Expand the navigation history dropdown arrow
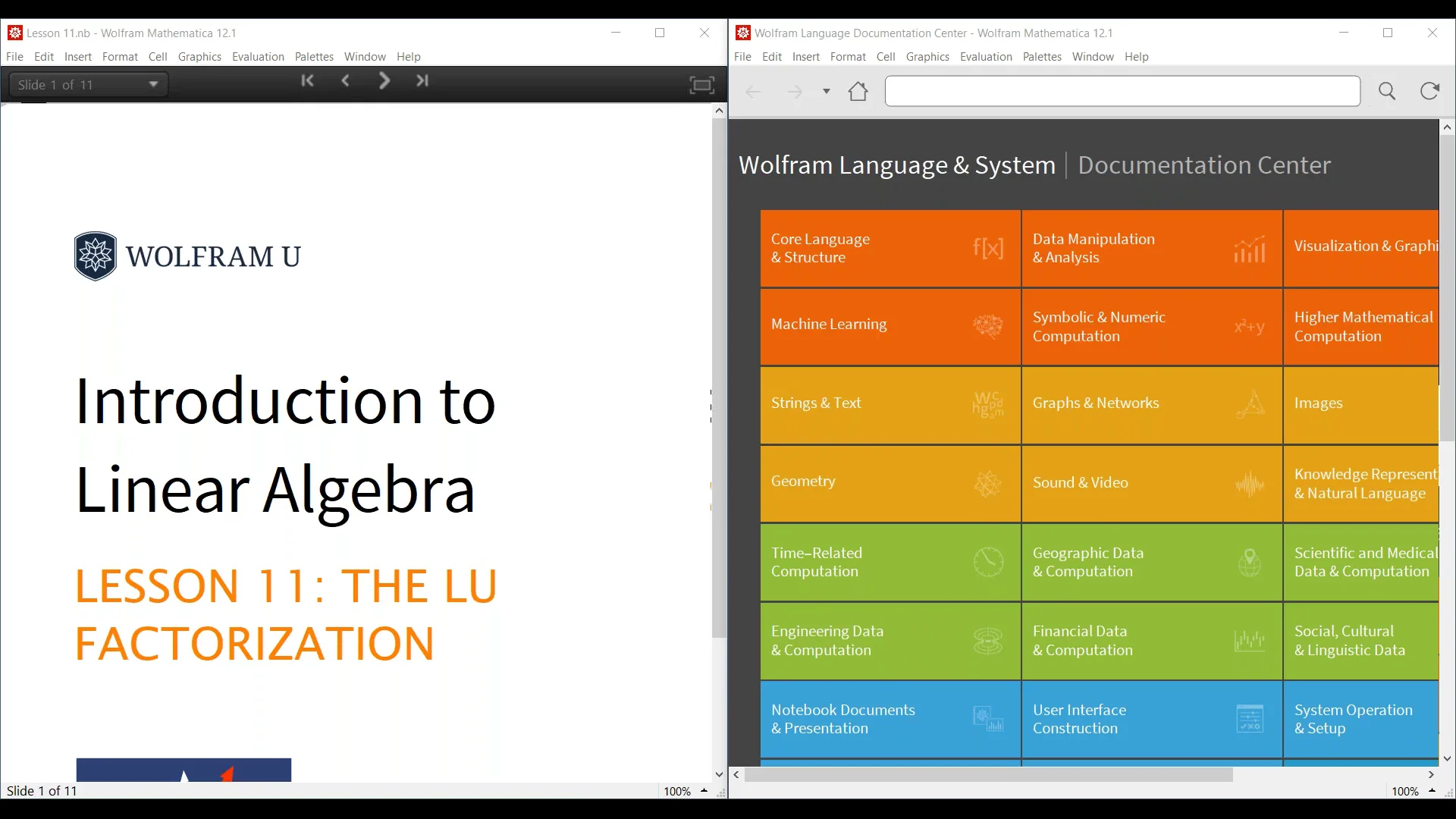The image size is (1456, 819). 827,92
